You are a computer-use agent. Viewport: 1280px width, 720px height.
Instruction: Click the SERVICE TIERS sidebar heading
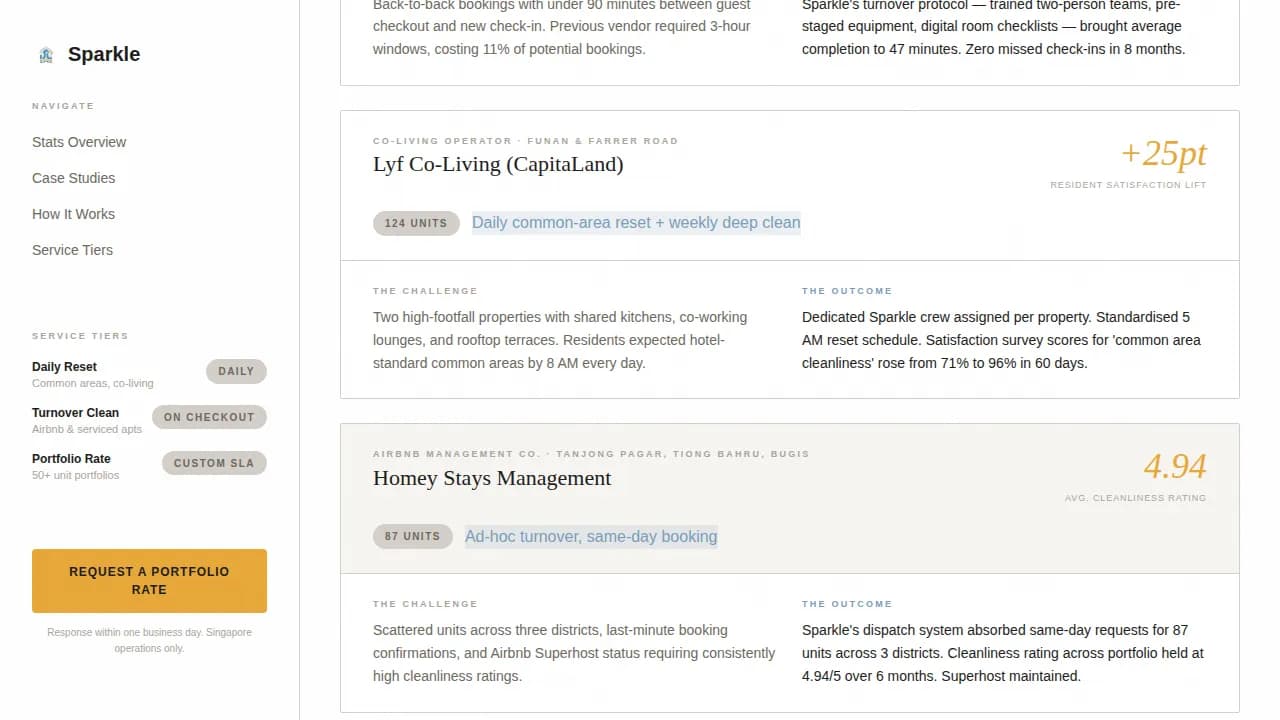(80, 336)
